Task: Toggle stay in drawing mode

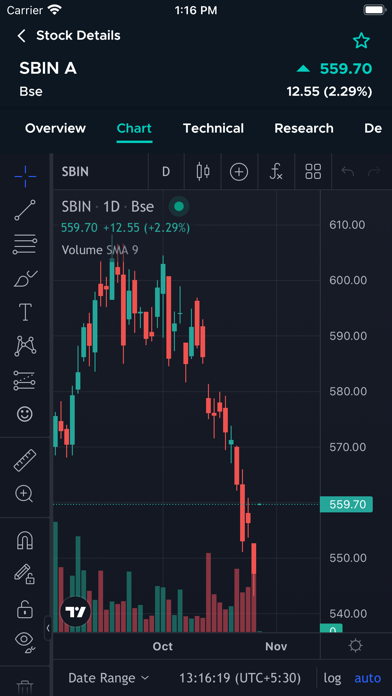Action: click(25, 574)
